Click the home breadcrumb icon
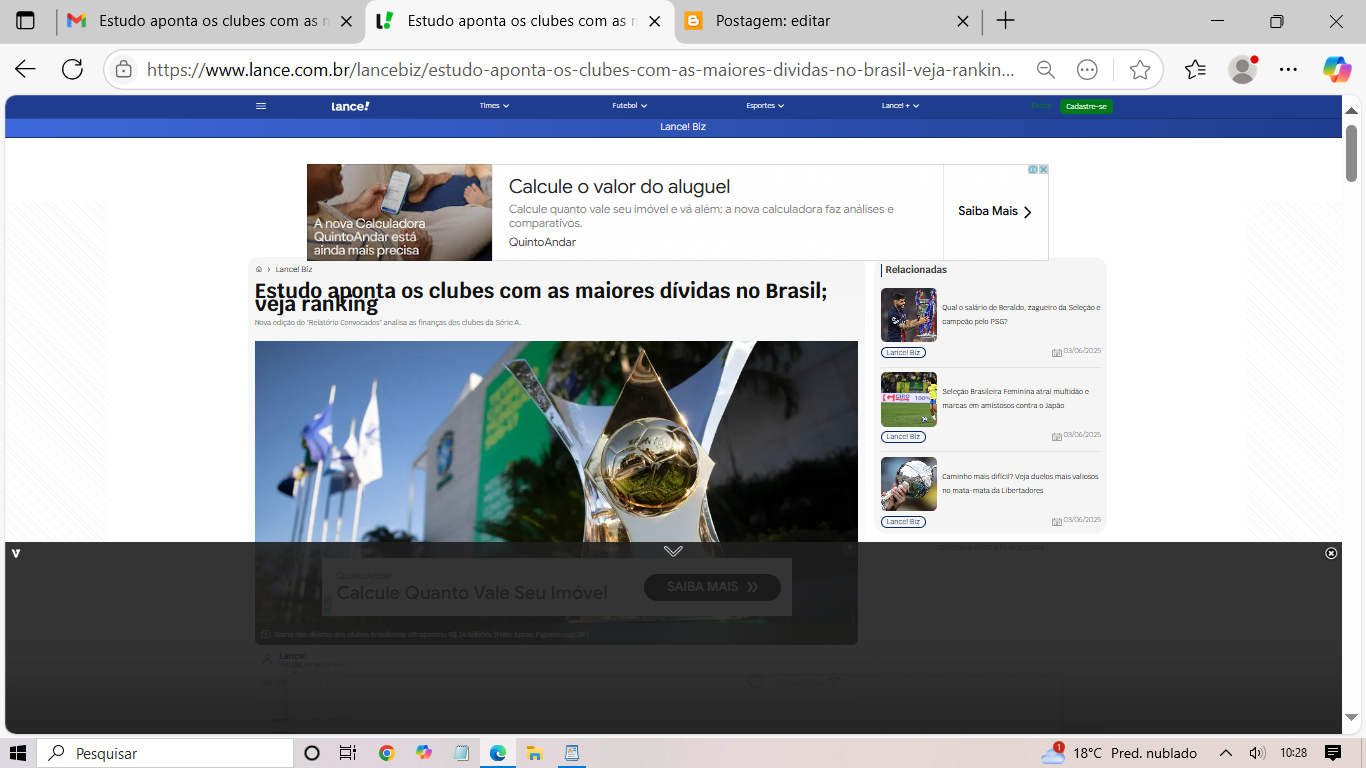This screenshot has height=768, width=1366. tap(259, 269)
